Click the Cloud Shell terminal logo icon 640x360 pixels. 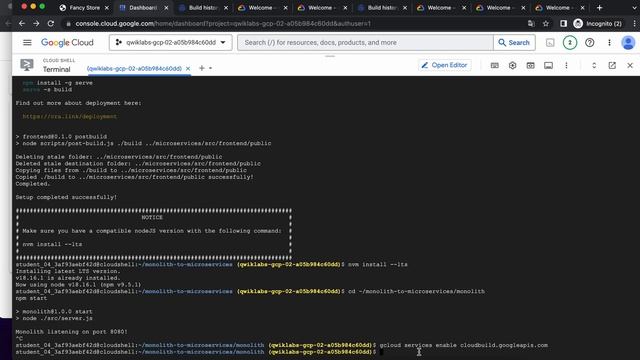pyautogui.click(x=27, y=65)
